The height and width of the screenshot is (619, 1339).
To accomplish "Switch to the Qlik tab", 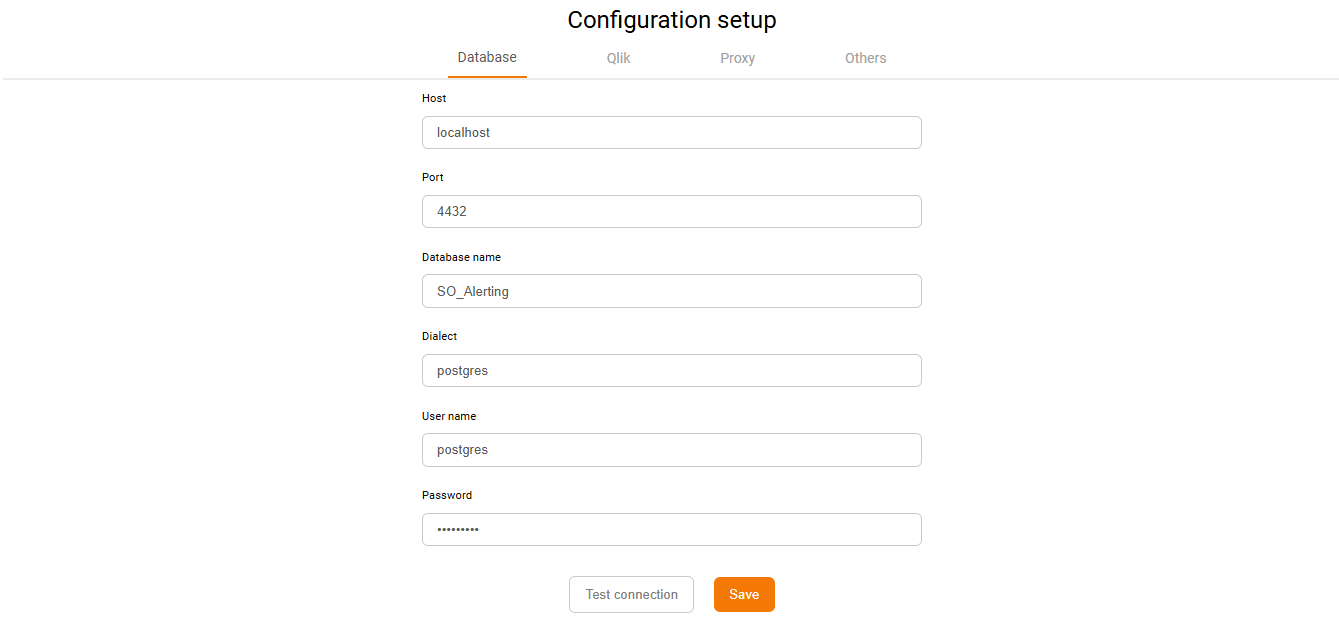I will click(618, 58).
